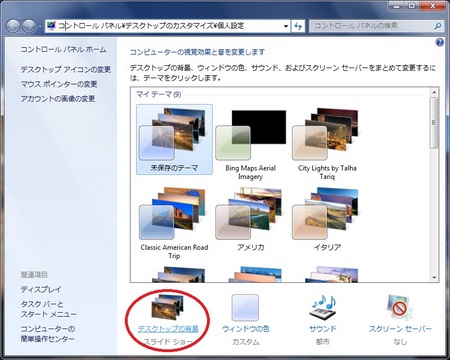
Task: Open the デスクトップの背景 link
Action: [168, 329]
